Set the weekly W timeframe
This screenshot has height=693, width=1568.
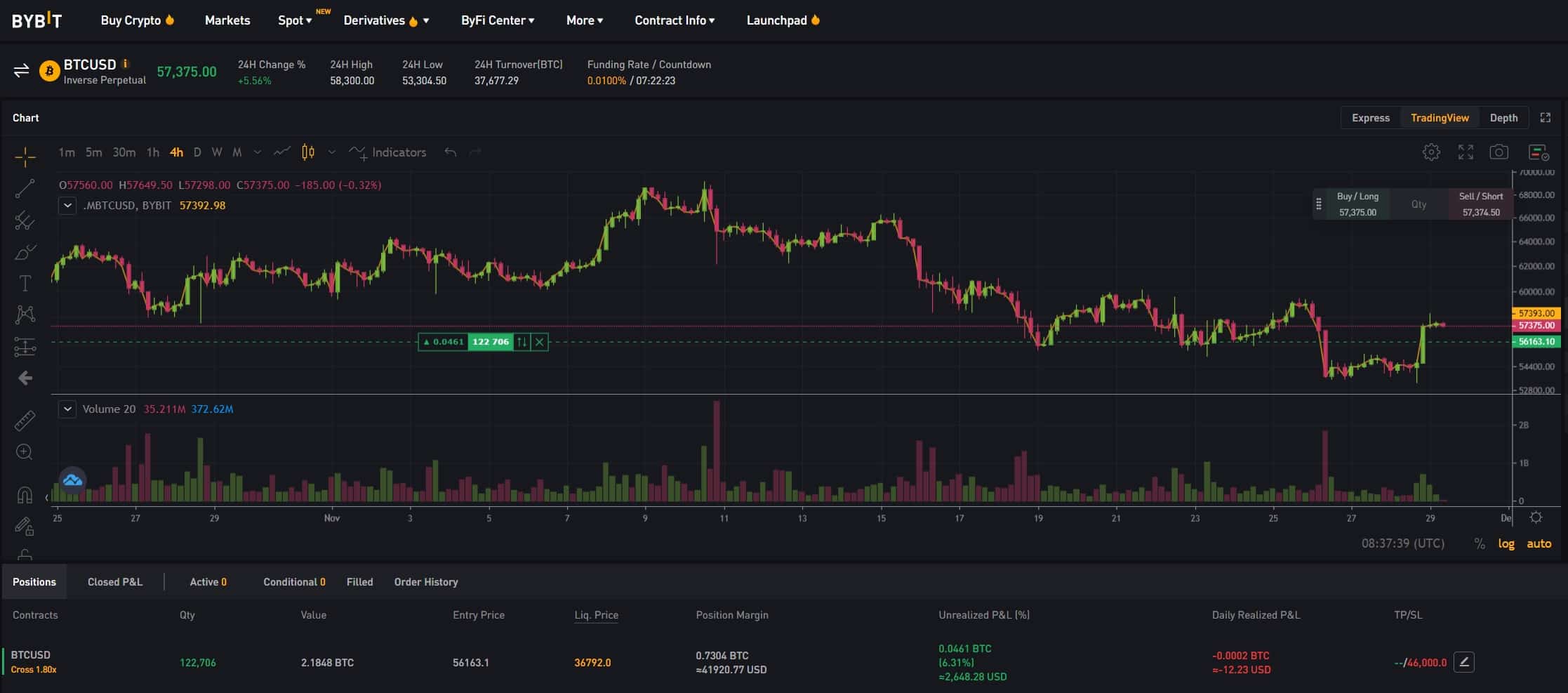coord(217,152)
